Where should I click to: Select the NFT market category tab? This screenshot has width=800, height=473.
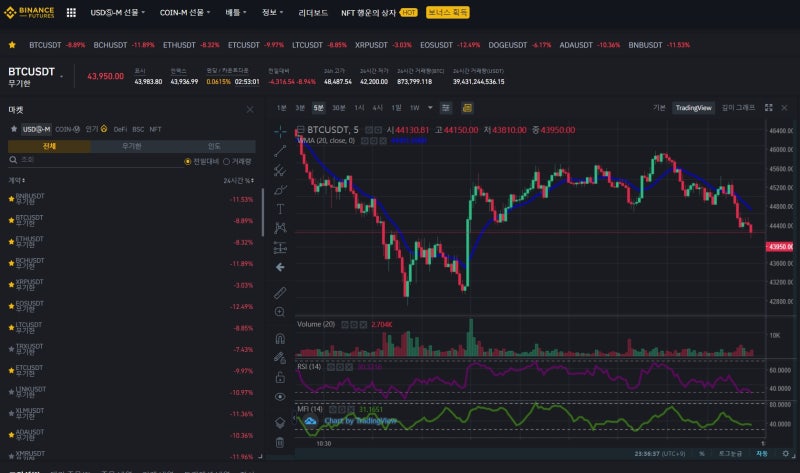tap(156, 130)
